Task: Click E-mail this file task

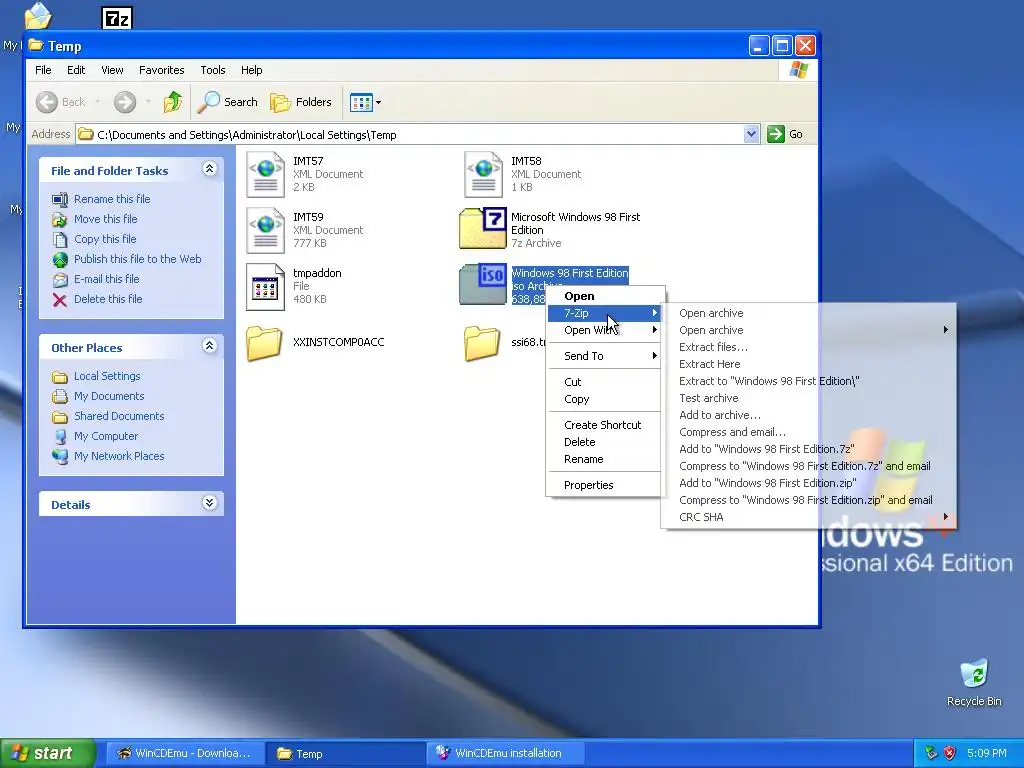Action: (106, 279)
